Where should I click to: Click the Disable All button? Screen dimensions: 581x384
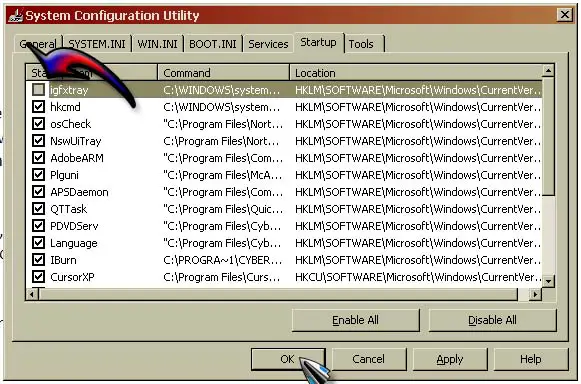tap(492, 320)
